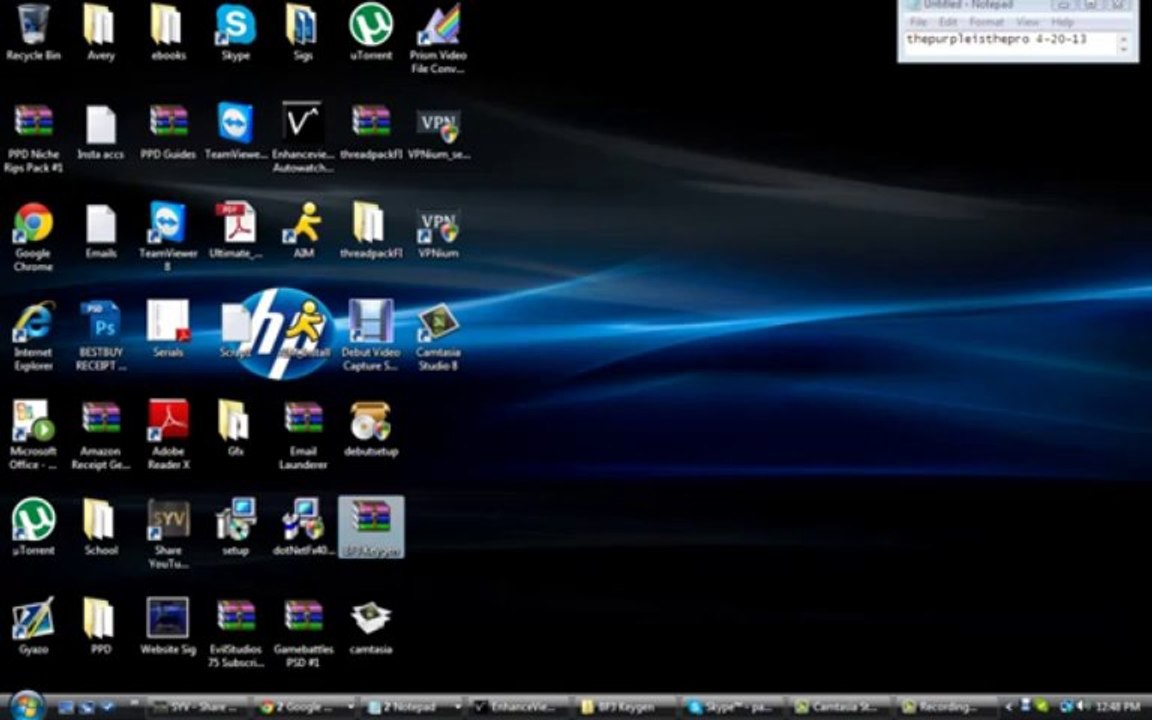Image resolution: width=1152 pixels, height=720 pixels.
Task: Click the system tray clock
Action: click(1117, 707)
